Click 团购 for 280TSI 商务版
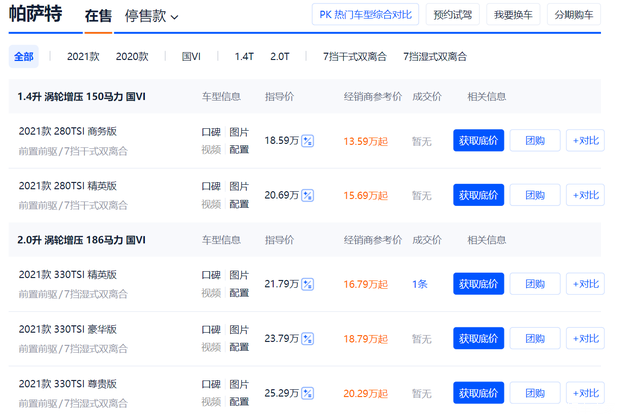This screenshot has height=419, width=620. [535, 140]
